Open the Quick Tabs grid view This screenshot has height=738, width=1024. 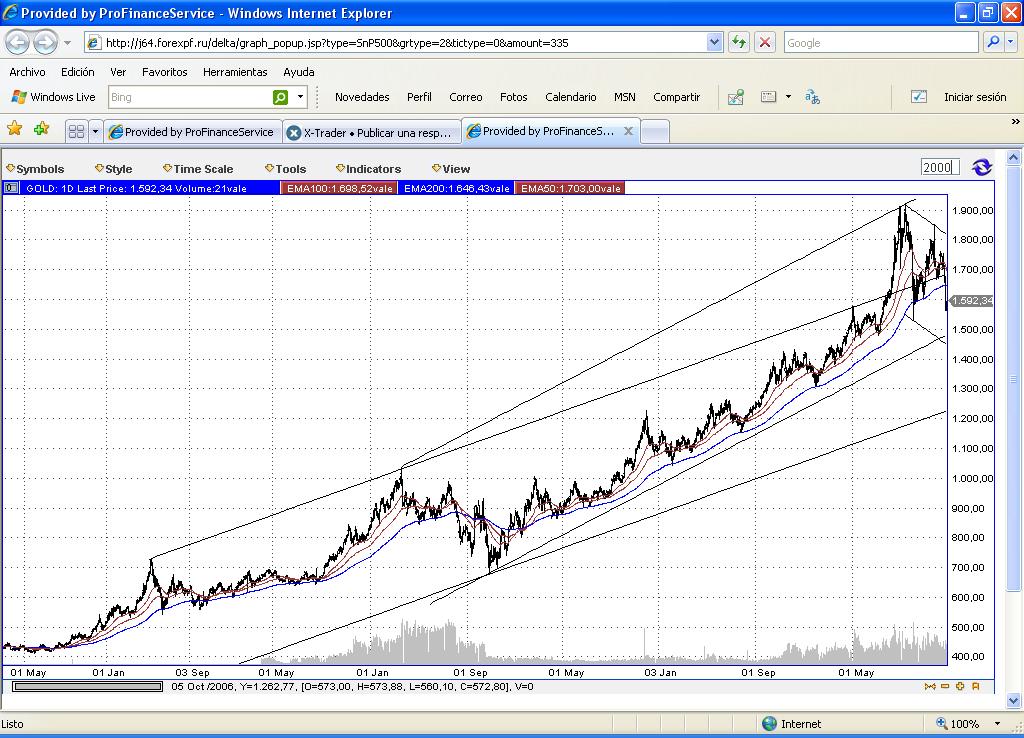coord(76,131)
